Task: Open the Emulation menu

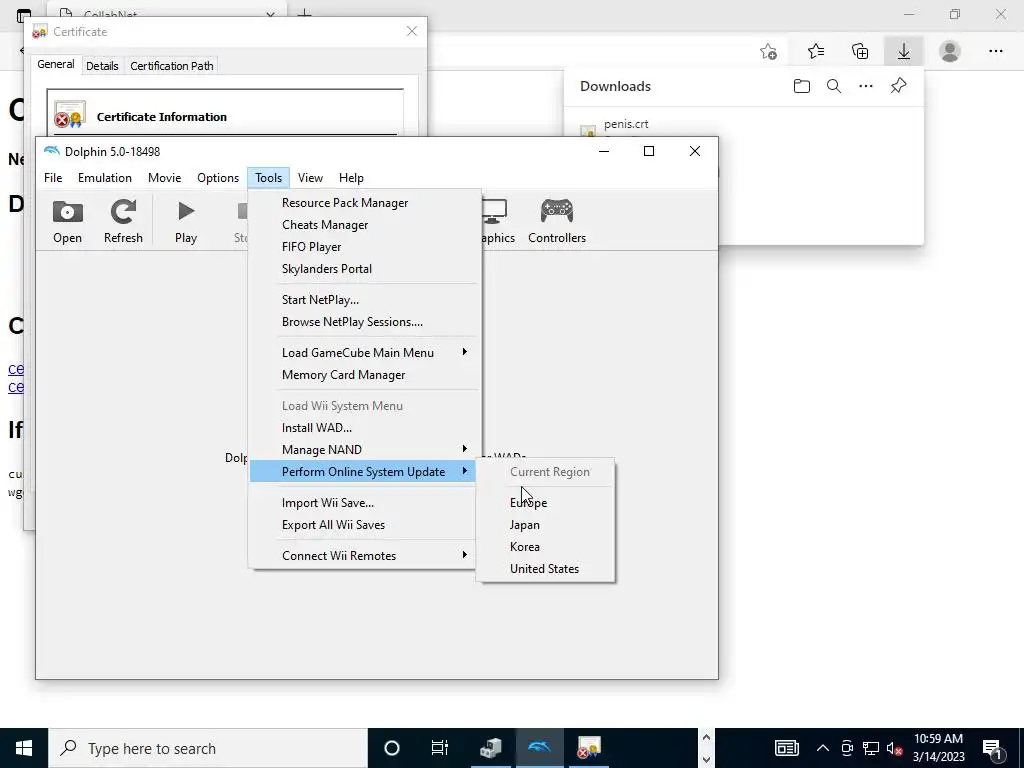Action: (104, 178)
